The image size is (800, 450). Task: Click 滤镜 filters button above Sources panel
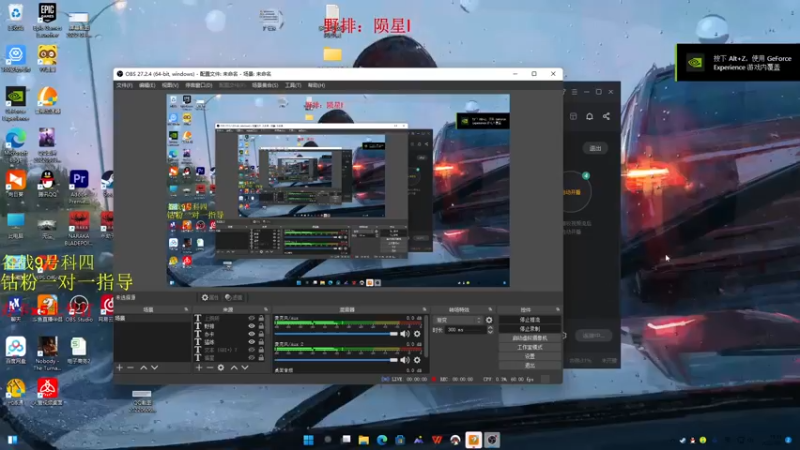(x=234, y=297)
